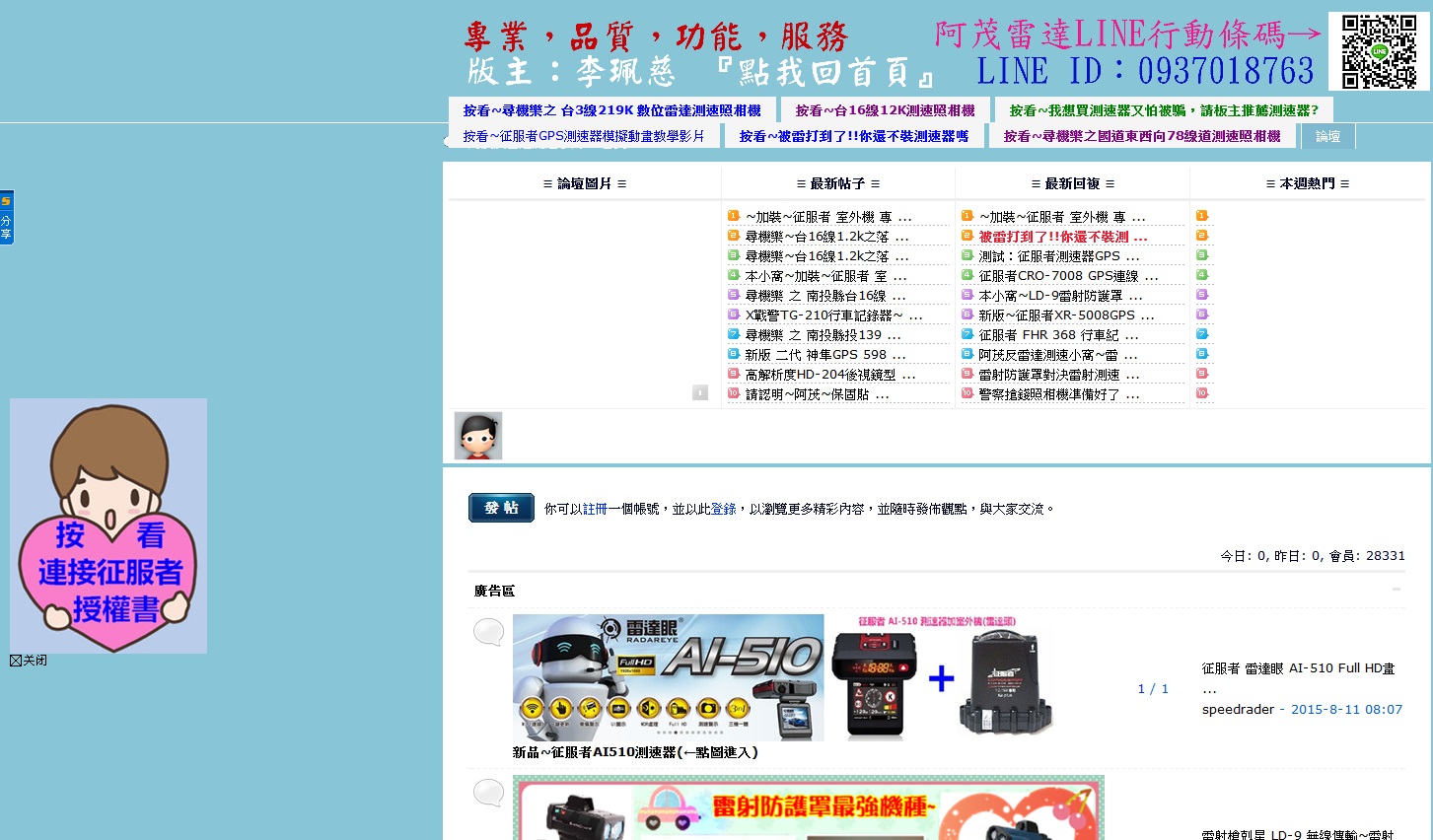Open tab 按看~征服者GPS測速器模擬動畫教學影片
The image size is (1433, 840).
click(584, 136)
